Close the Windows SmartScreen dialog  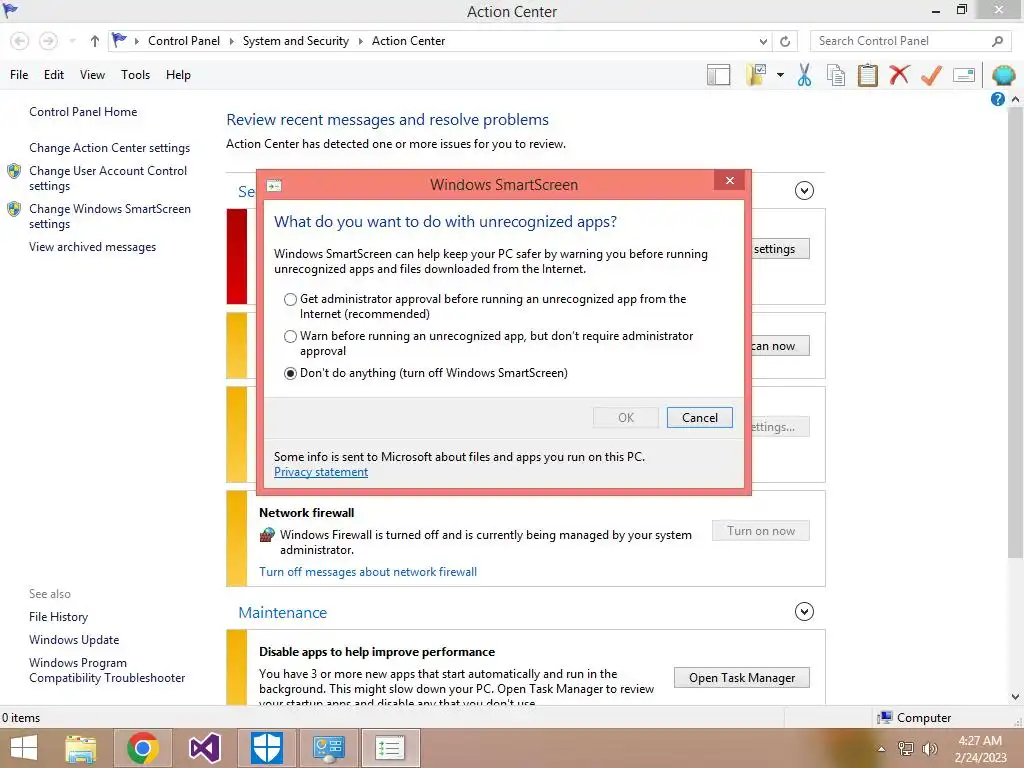[729, 181]
